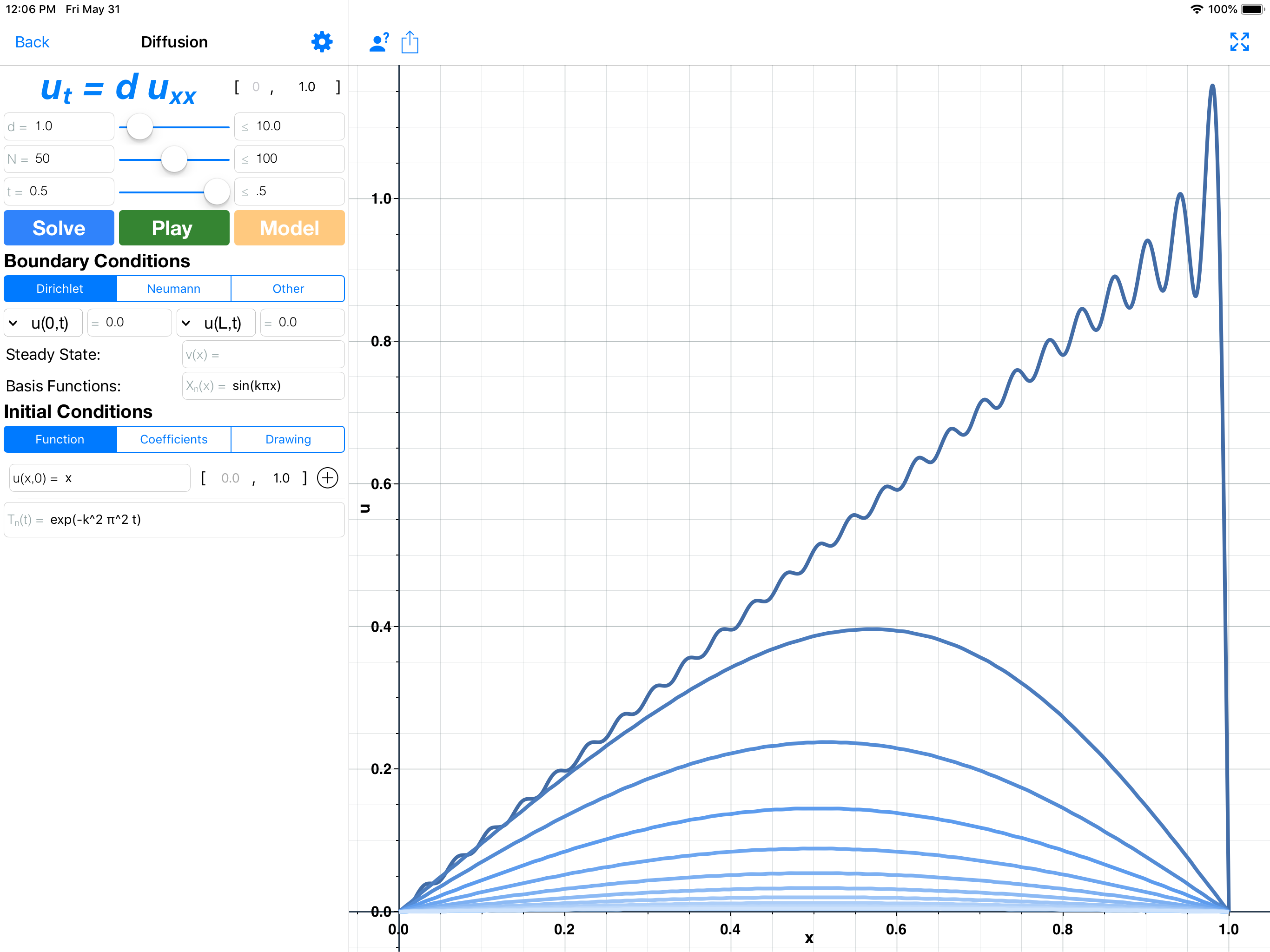Click the N slider handle
The height and width of the screenshot is (952, 1270).
(174, 159)
